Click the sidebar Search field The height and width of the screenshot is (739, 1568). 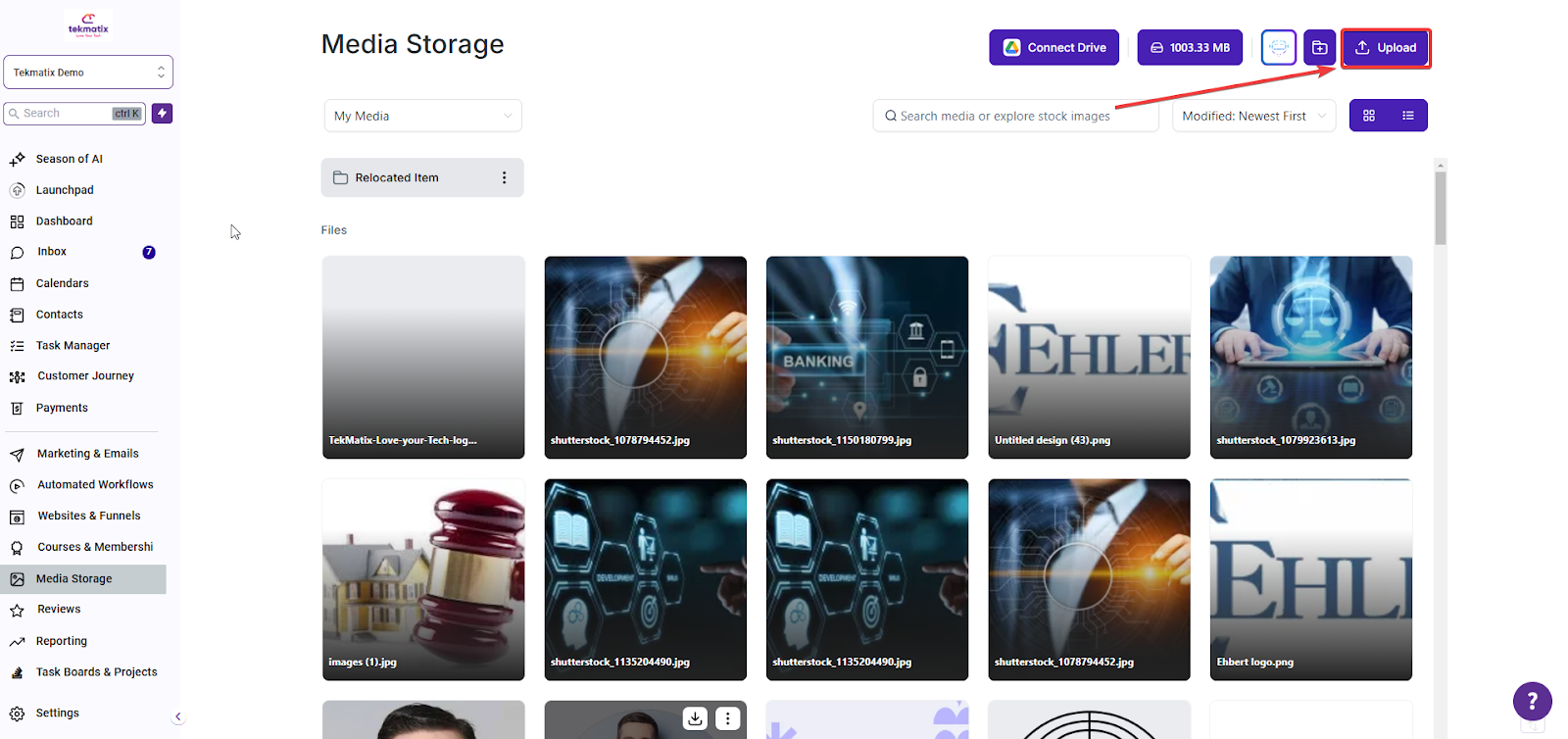click(74, 114)
